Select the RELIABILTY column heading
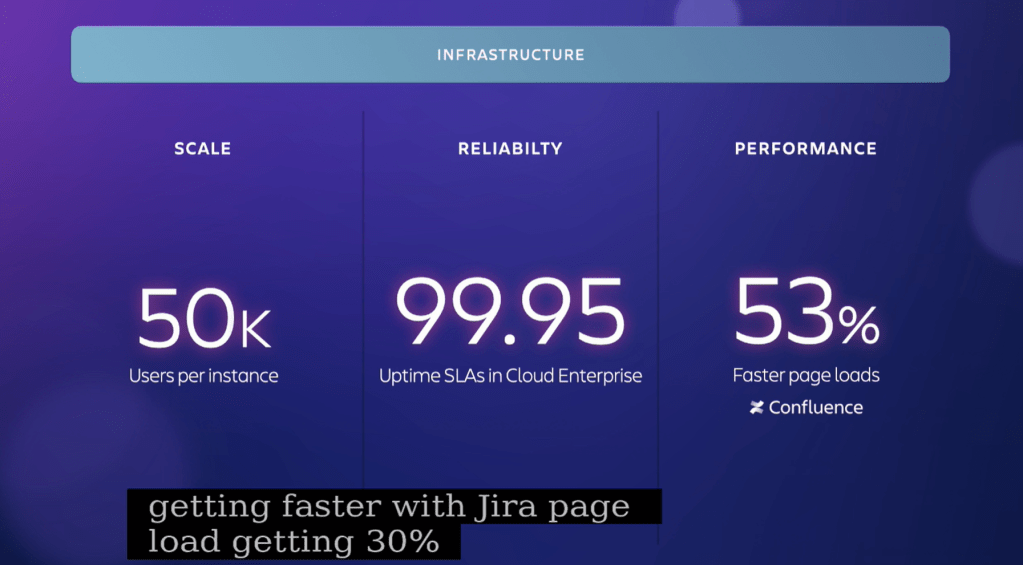Image resolution: width=1023 pixels, height=565 pixels. pyautogui.click(x=510, y=149)
